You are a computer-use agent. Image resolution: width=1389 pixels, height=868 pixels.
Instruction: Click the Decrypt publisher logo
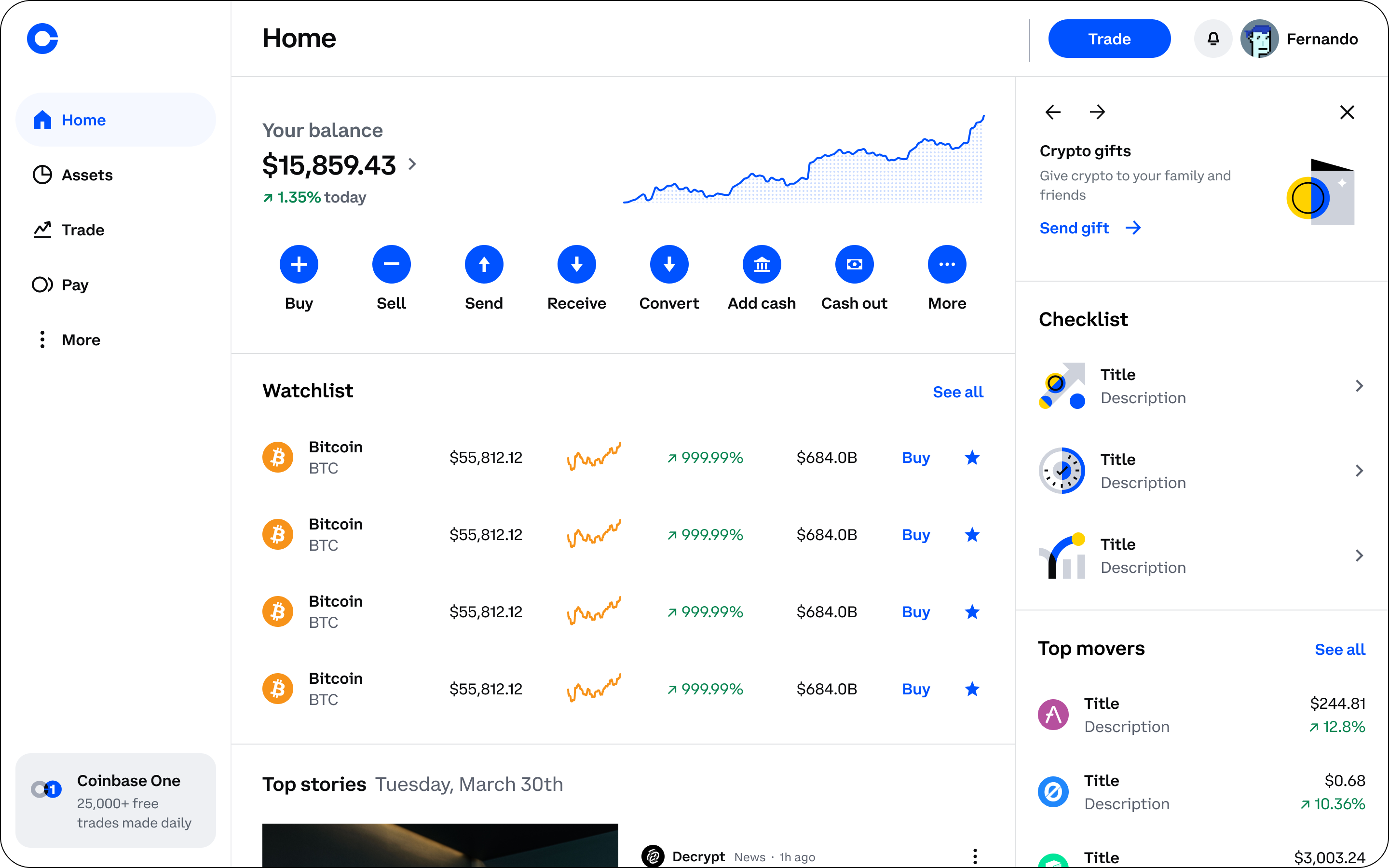click(653, 856)
